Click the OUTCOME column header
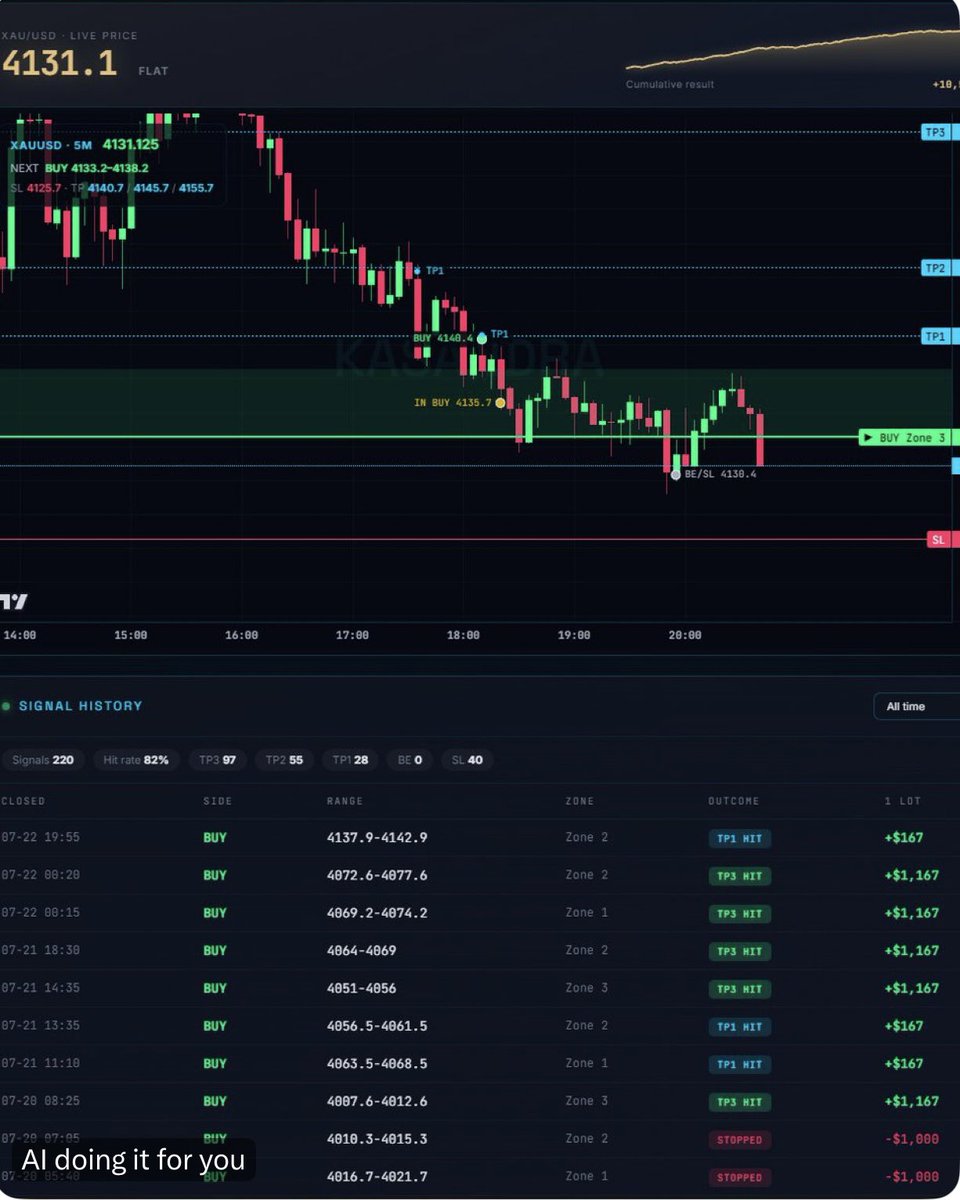 point(734,801)
